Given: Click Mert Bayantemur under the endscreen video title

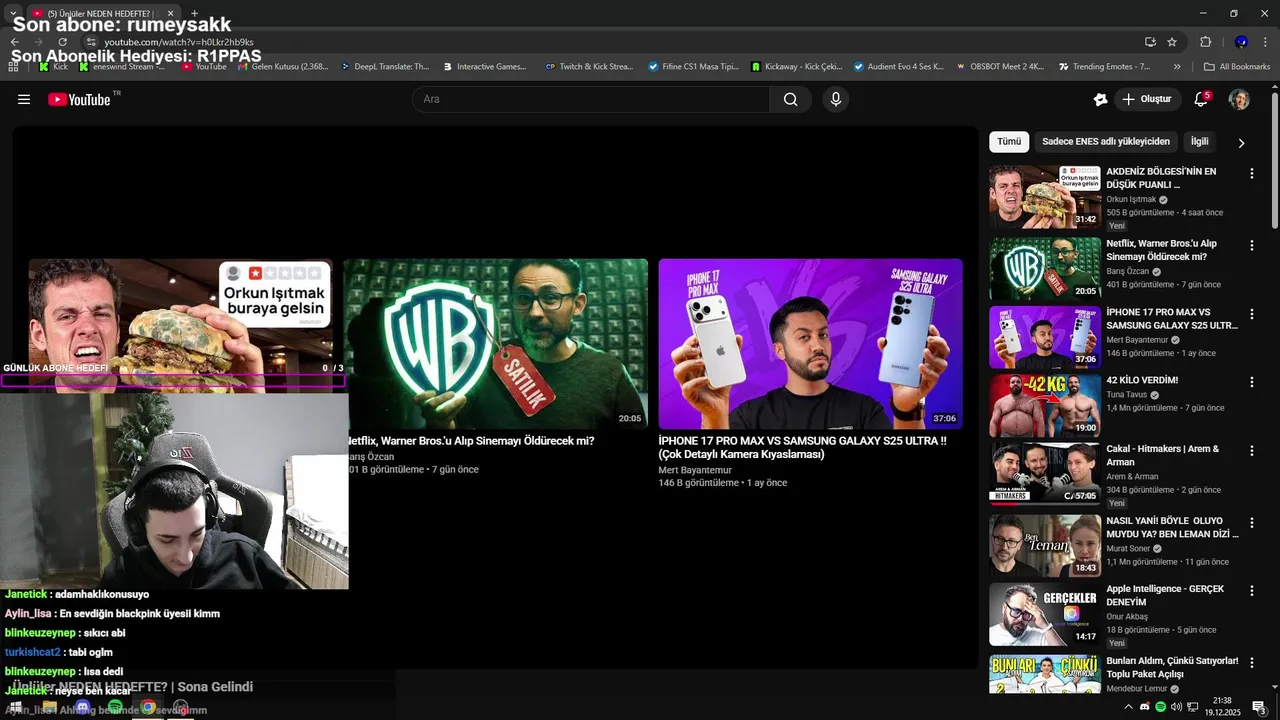Looking at the screenshot, I should click(695, 470).
